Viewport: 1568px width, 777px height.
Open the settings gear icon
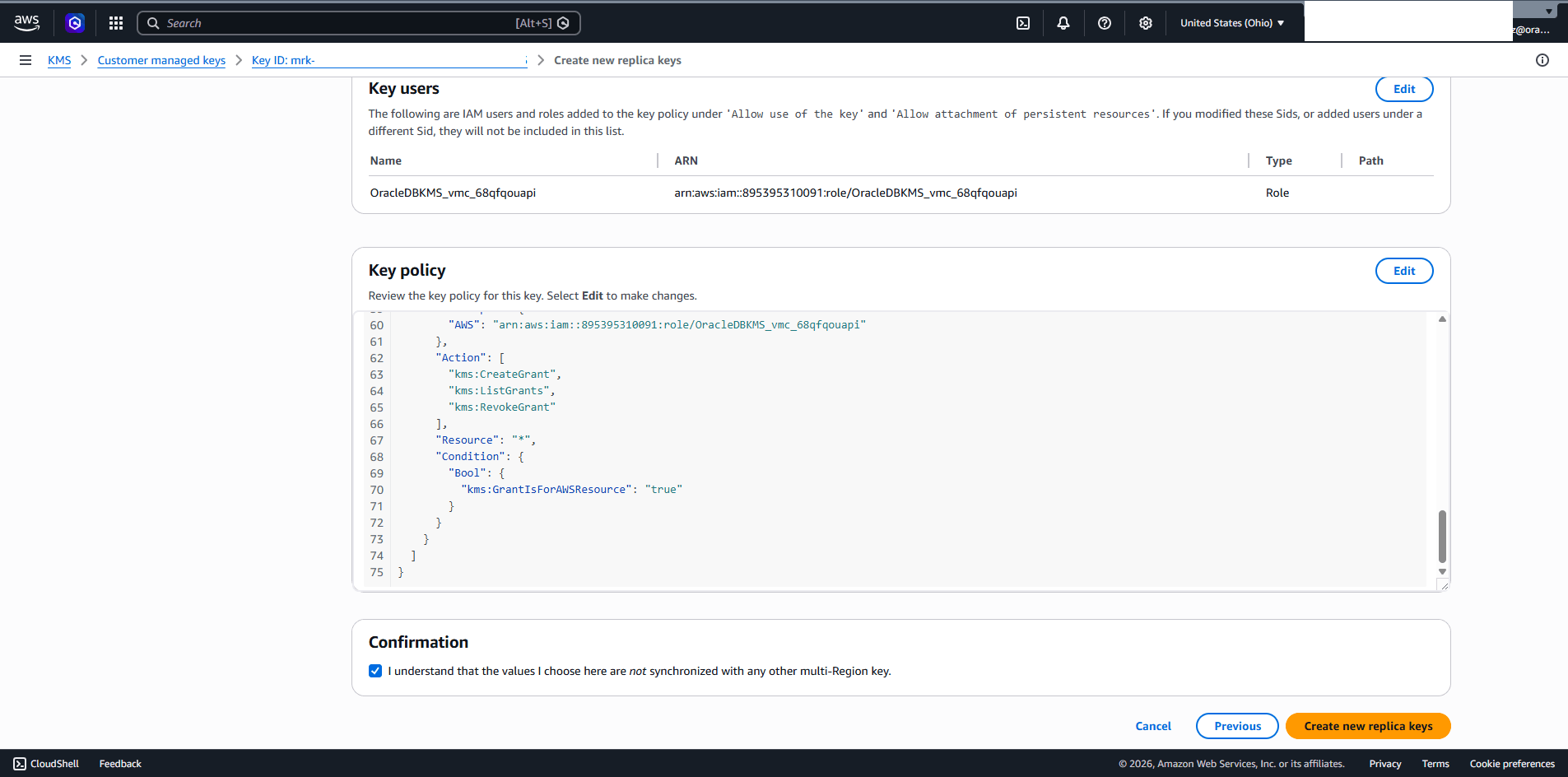coord(1146,22)
